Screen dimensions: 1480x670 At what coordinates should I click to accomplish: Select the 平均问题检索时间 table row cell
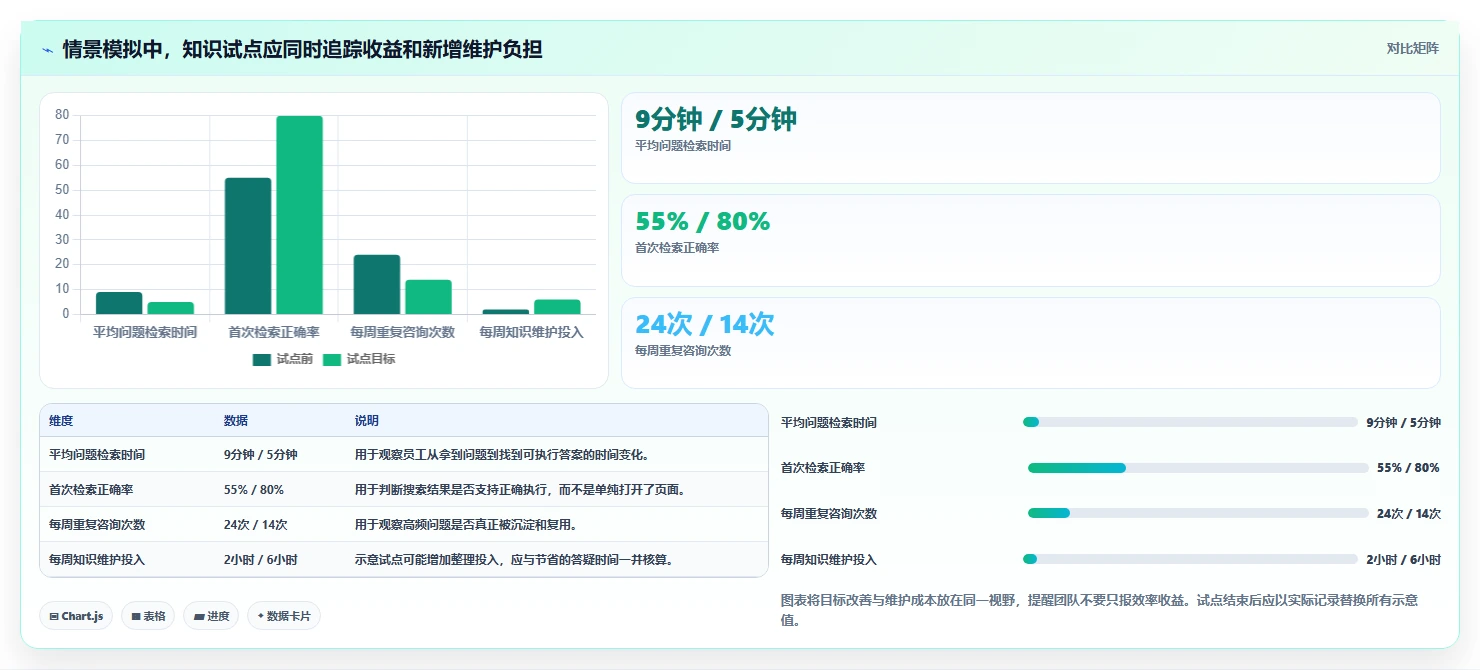(x=97, y=455)
